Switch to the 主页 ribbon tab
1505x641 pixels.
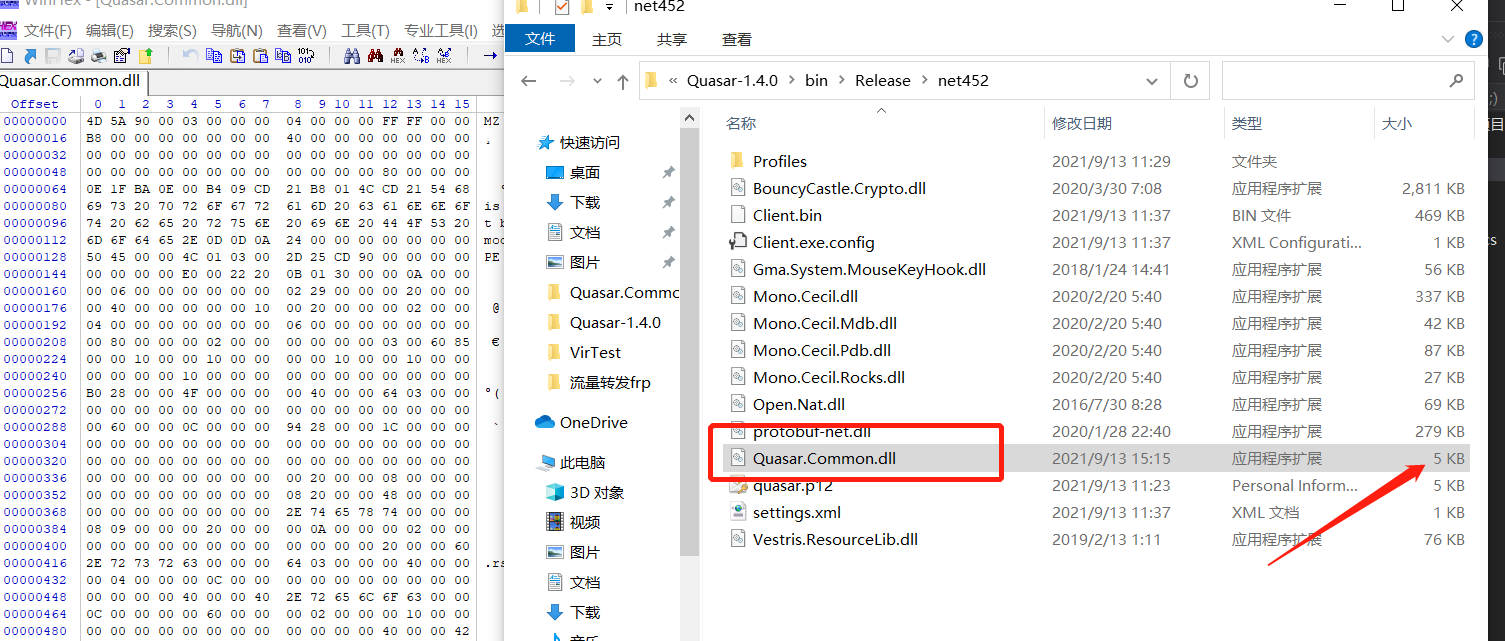point(607,39)
